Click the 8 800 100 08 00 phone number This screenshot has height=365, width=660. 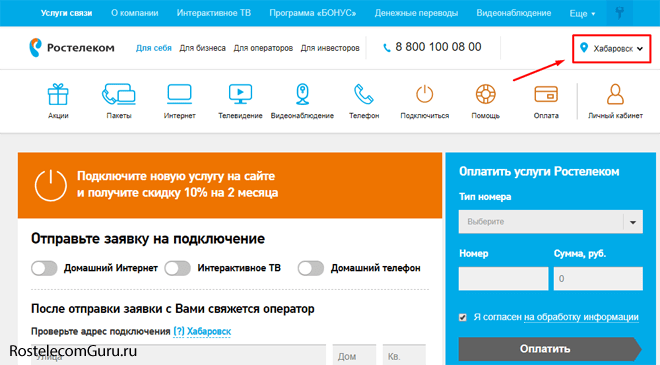[x=438, y=47]
